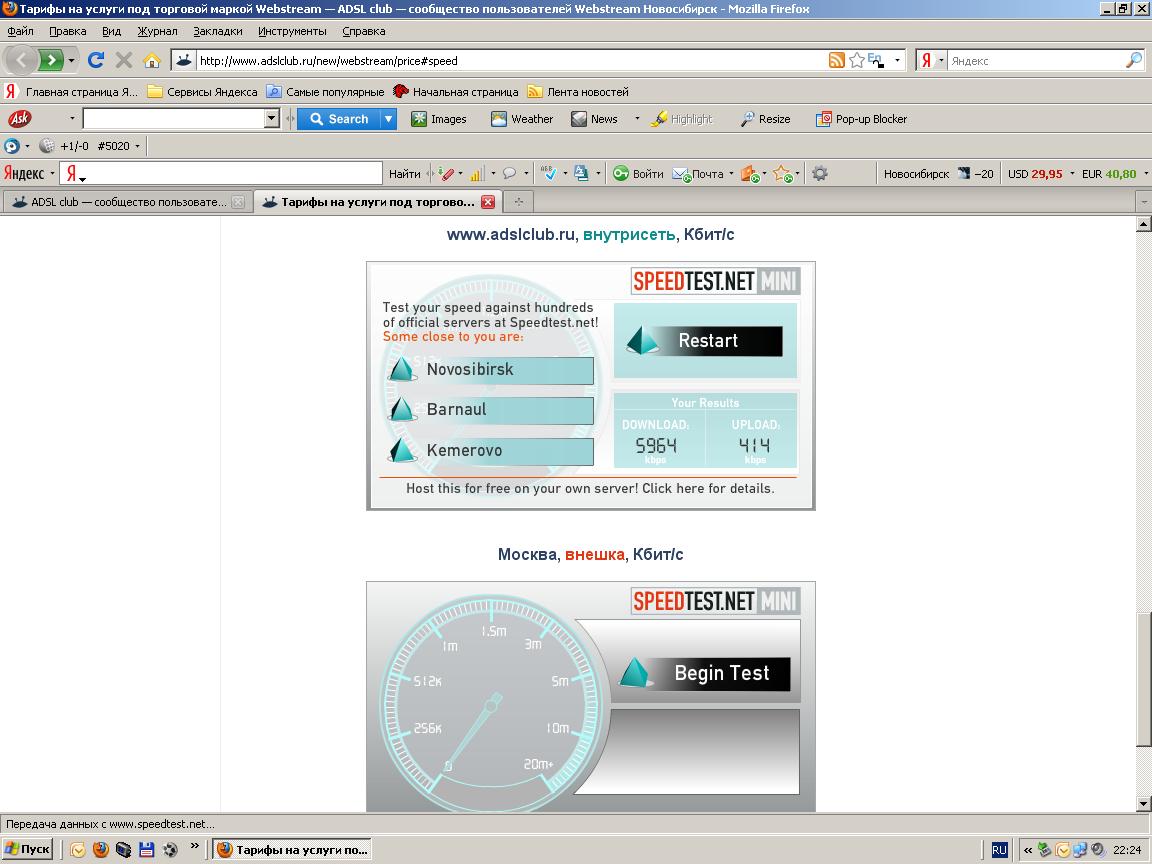The height and width of the screenshot is (864, 1152).
Task: Select the Novosibirsk speedtest server
Action: (x=491, y=370)
